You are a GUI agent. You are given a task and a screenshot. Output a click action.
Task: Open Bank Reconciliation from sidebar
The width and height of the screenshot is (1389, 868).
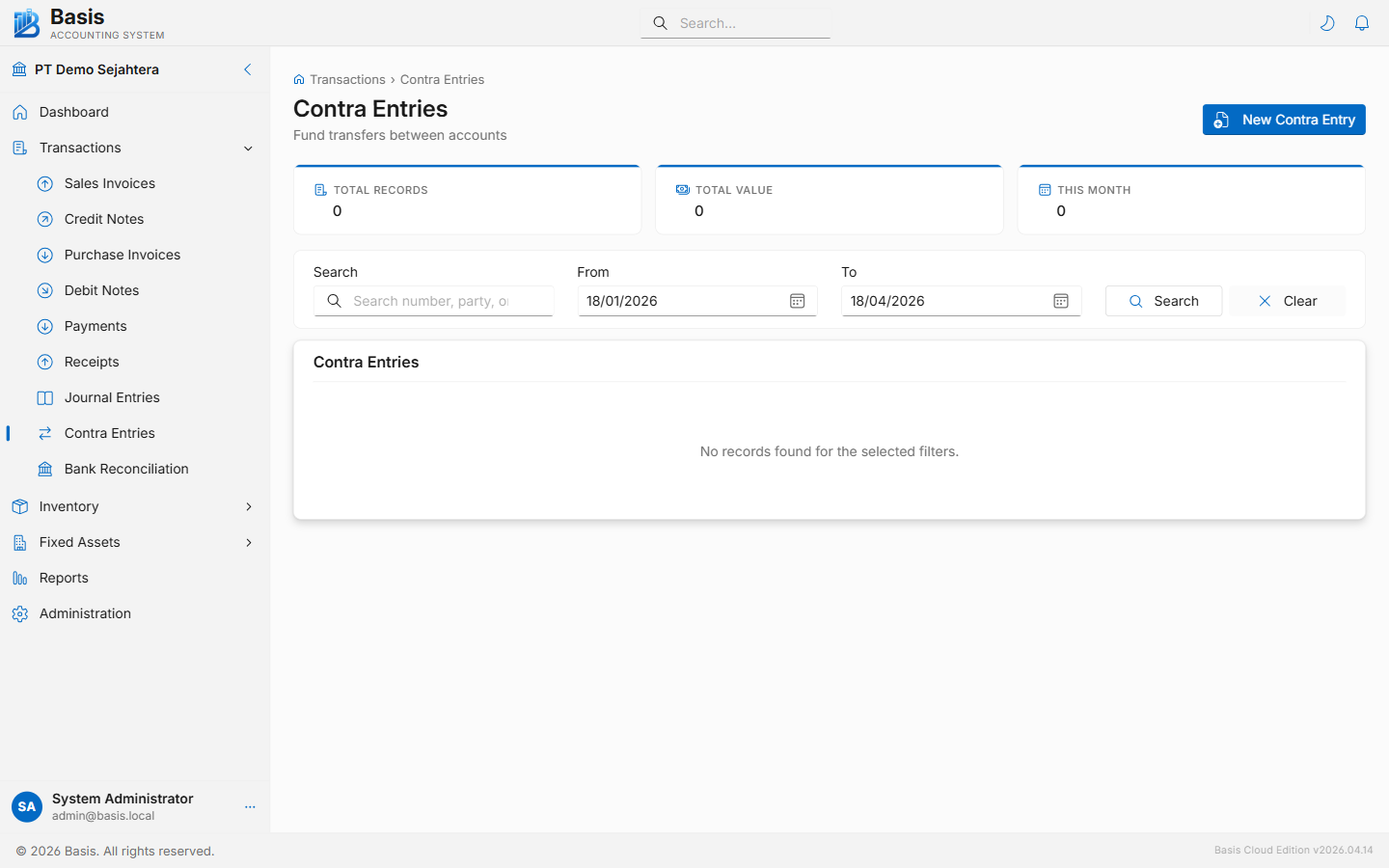coord(126,469)
